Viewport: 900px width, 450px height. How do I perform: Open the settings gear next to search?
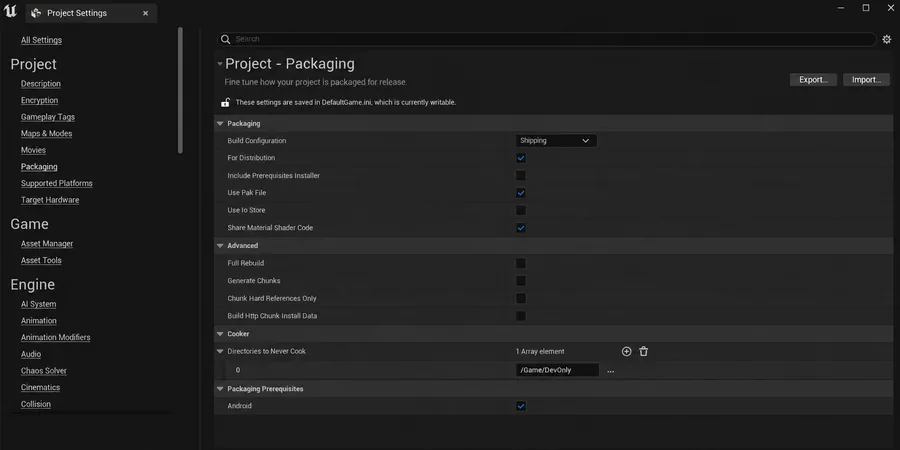click(886, 40)
